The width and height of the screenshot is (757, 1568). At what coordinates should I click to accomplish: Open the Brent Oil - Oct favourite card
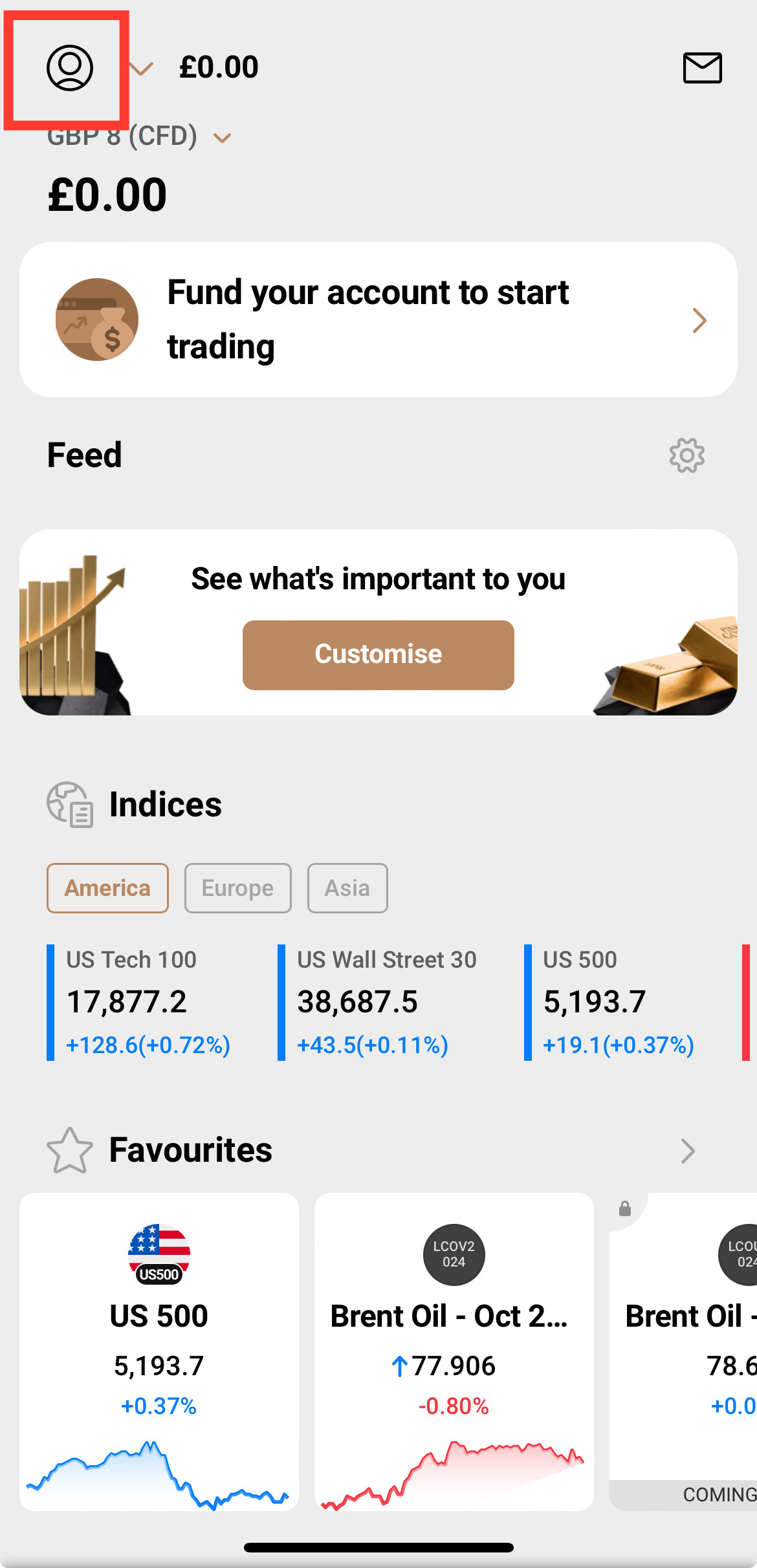point(454,1352)
